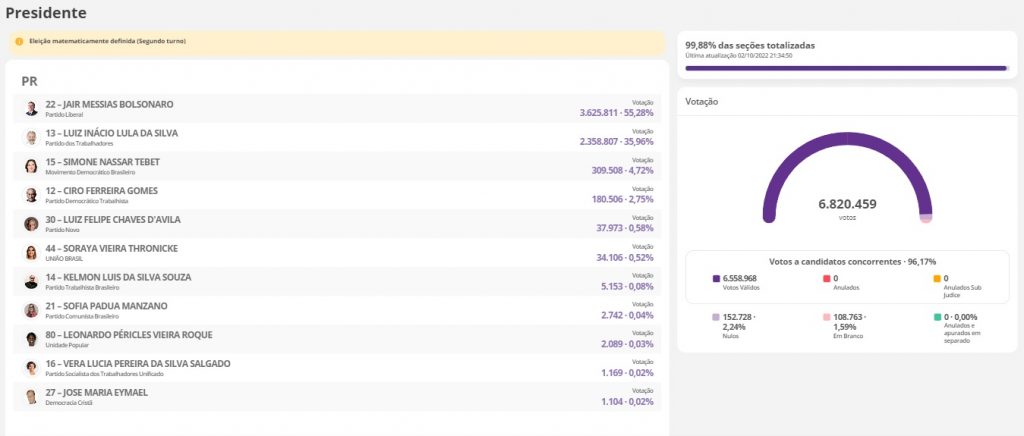Click the lilac Nulos legend swatch
This screenshot has width=1024, height=436.
coord(716,317)
